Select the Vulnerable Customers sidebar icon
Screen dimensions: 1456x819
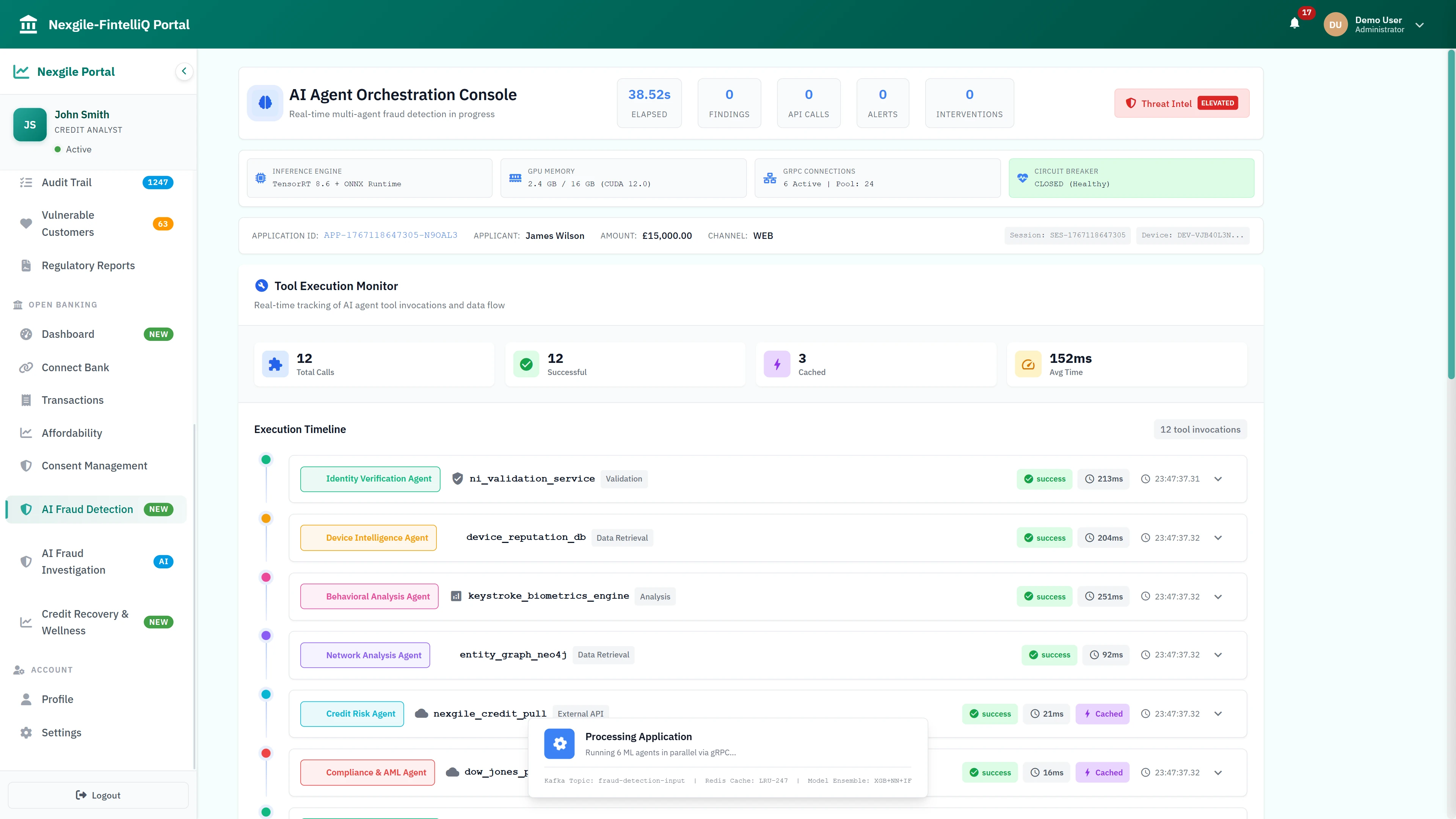click(26, 223)
